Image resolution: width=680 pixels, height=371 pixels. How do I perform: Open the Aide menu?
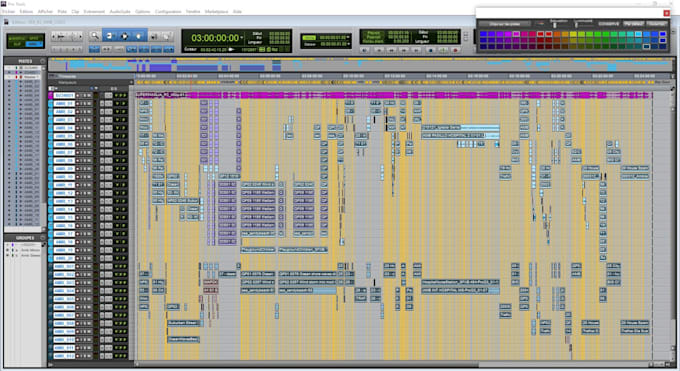coord(237,11)
